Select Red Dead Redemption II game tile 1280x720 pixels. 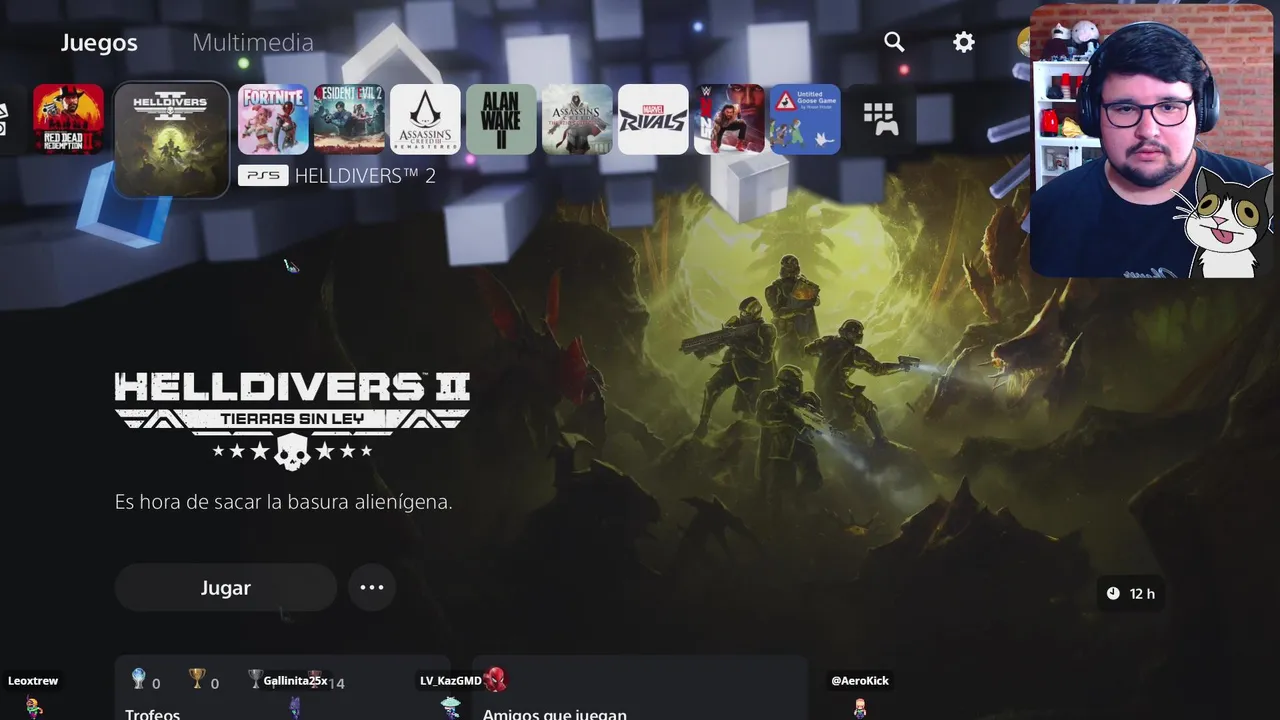click(x=68, y=119)
